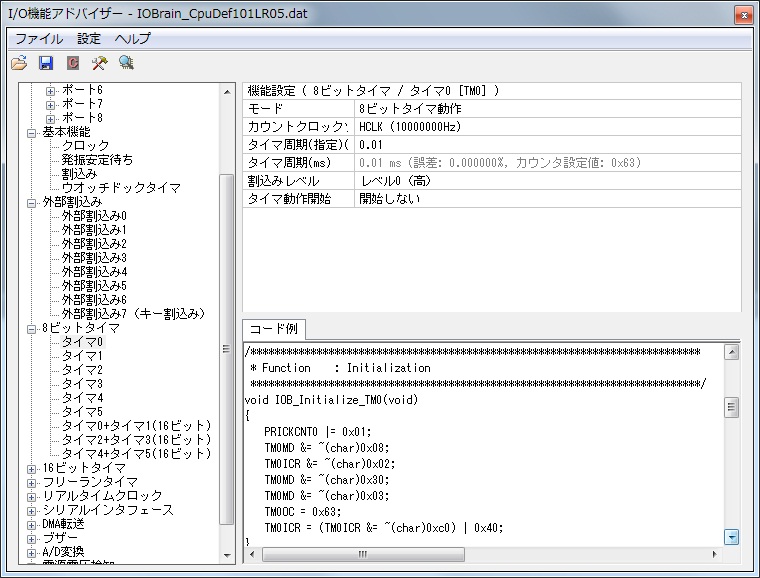This screenshot has width=760, height=578.
Task: Click the magnifier search toolbar icon
Action: (126, 62)
